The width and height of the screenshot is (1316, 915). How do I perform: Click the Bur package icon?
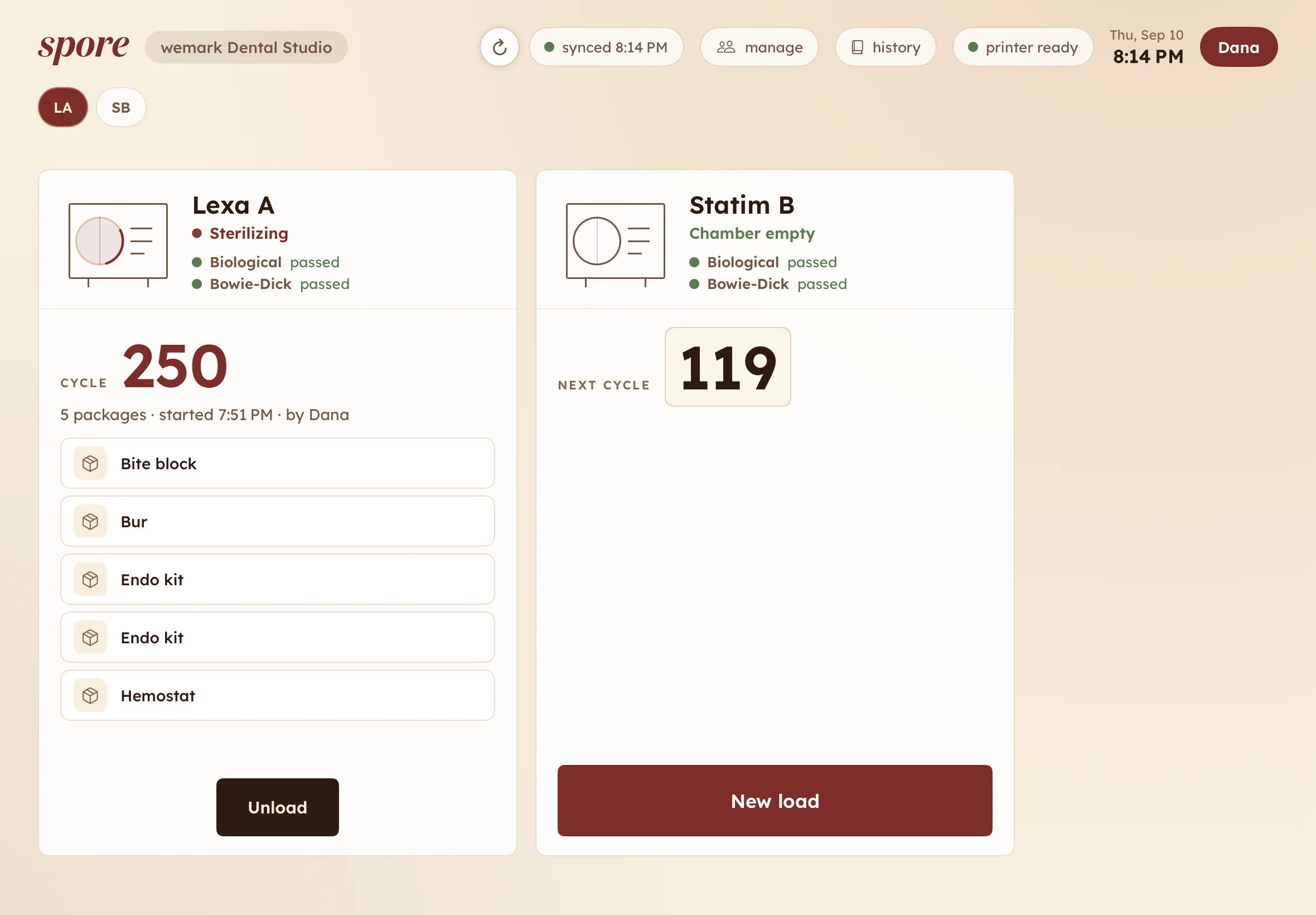click(90, 521)
